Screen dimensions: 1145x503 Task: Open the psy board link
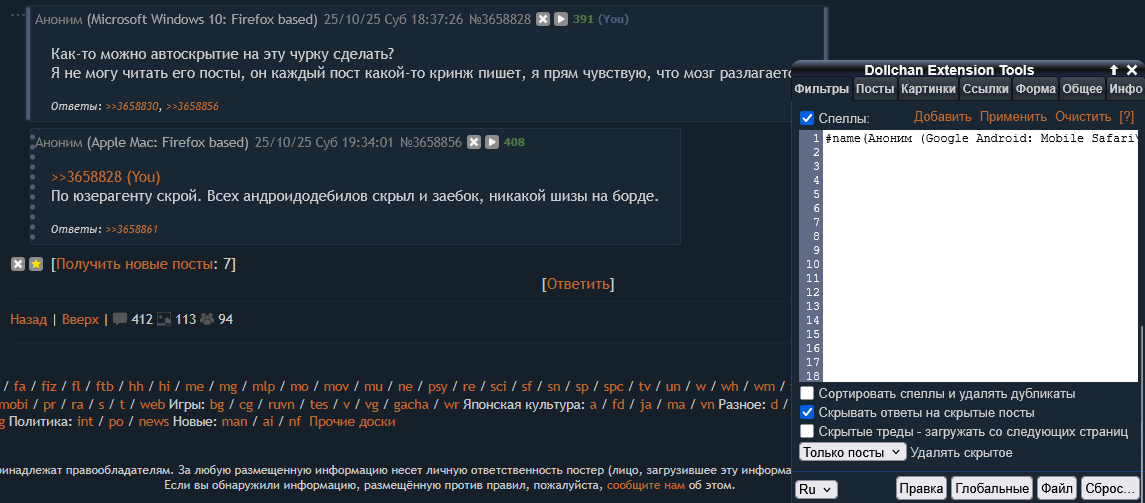(x=437, y=386)
